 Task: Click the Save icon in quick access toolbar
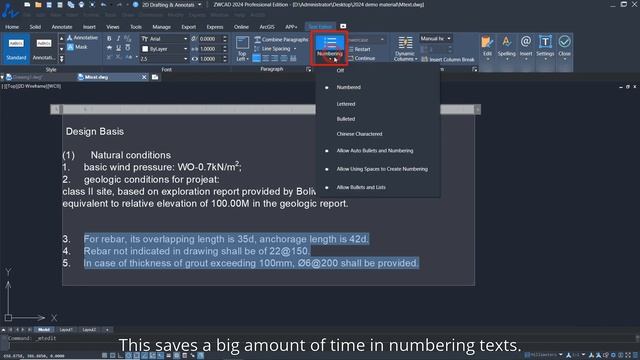(49, 4)
